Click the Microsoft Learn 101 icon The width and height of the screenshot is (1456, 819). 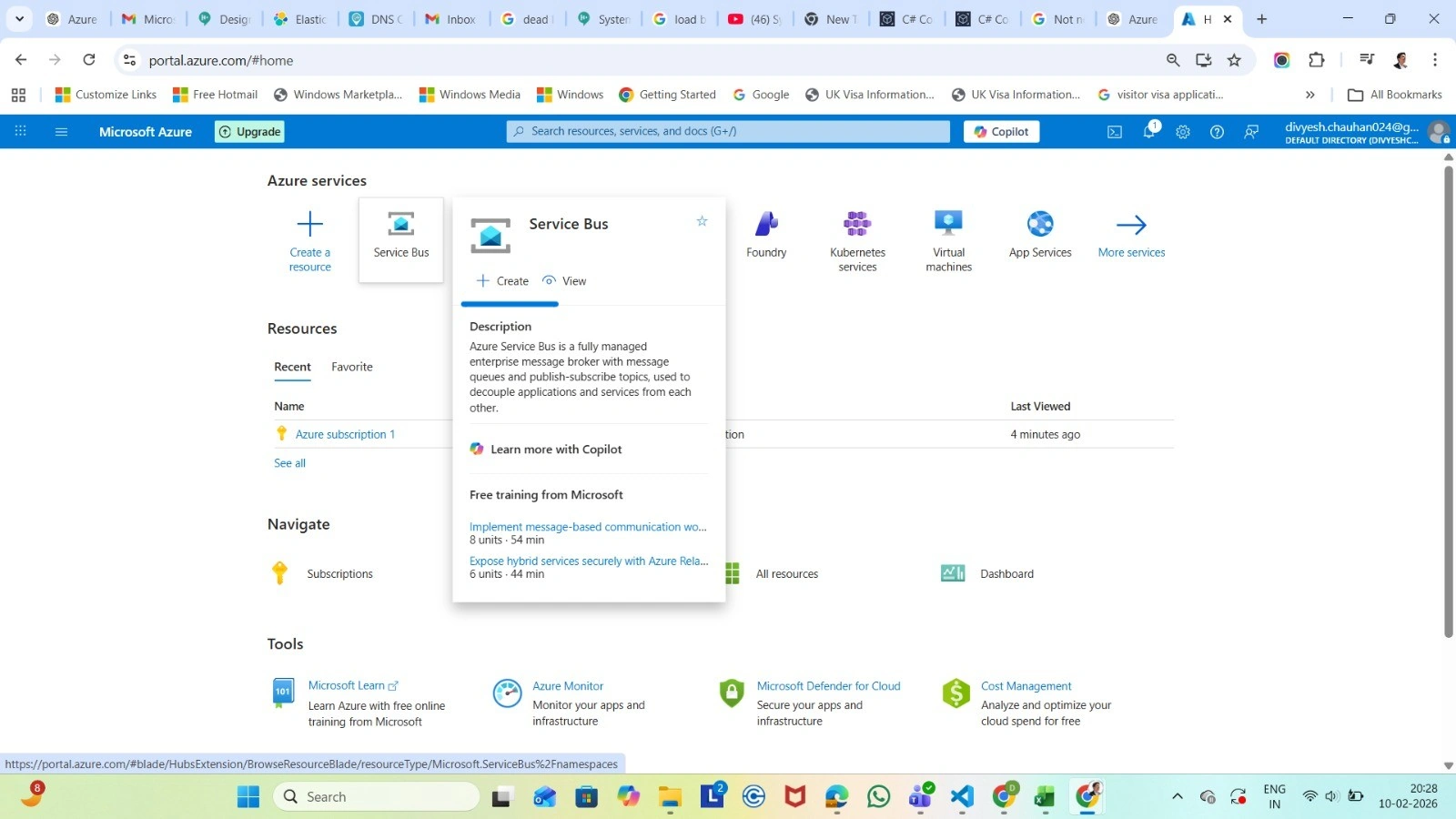[x=283, y=693]
